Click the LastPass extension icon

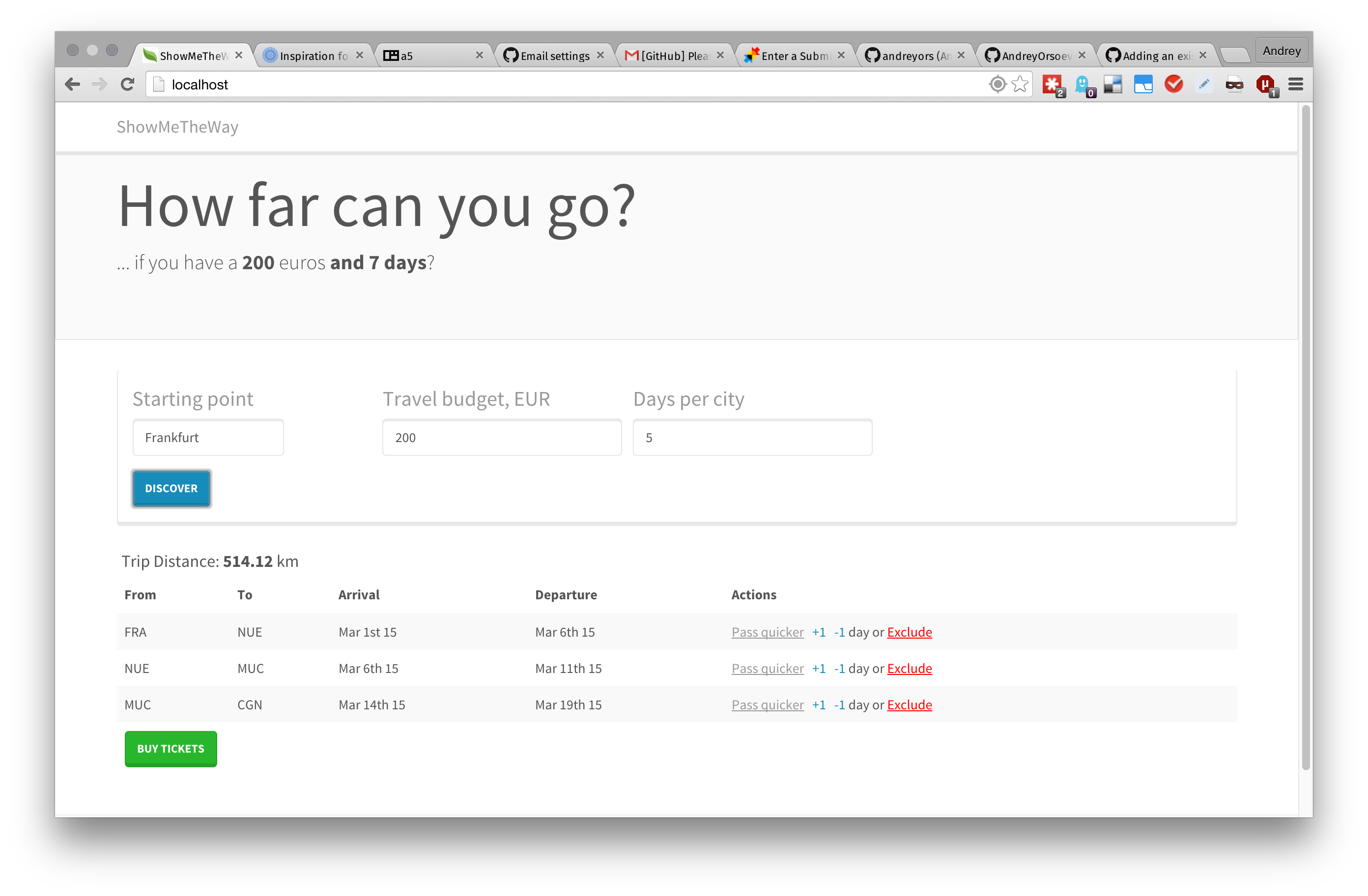click(x=1052, y=84)
